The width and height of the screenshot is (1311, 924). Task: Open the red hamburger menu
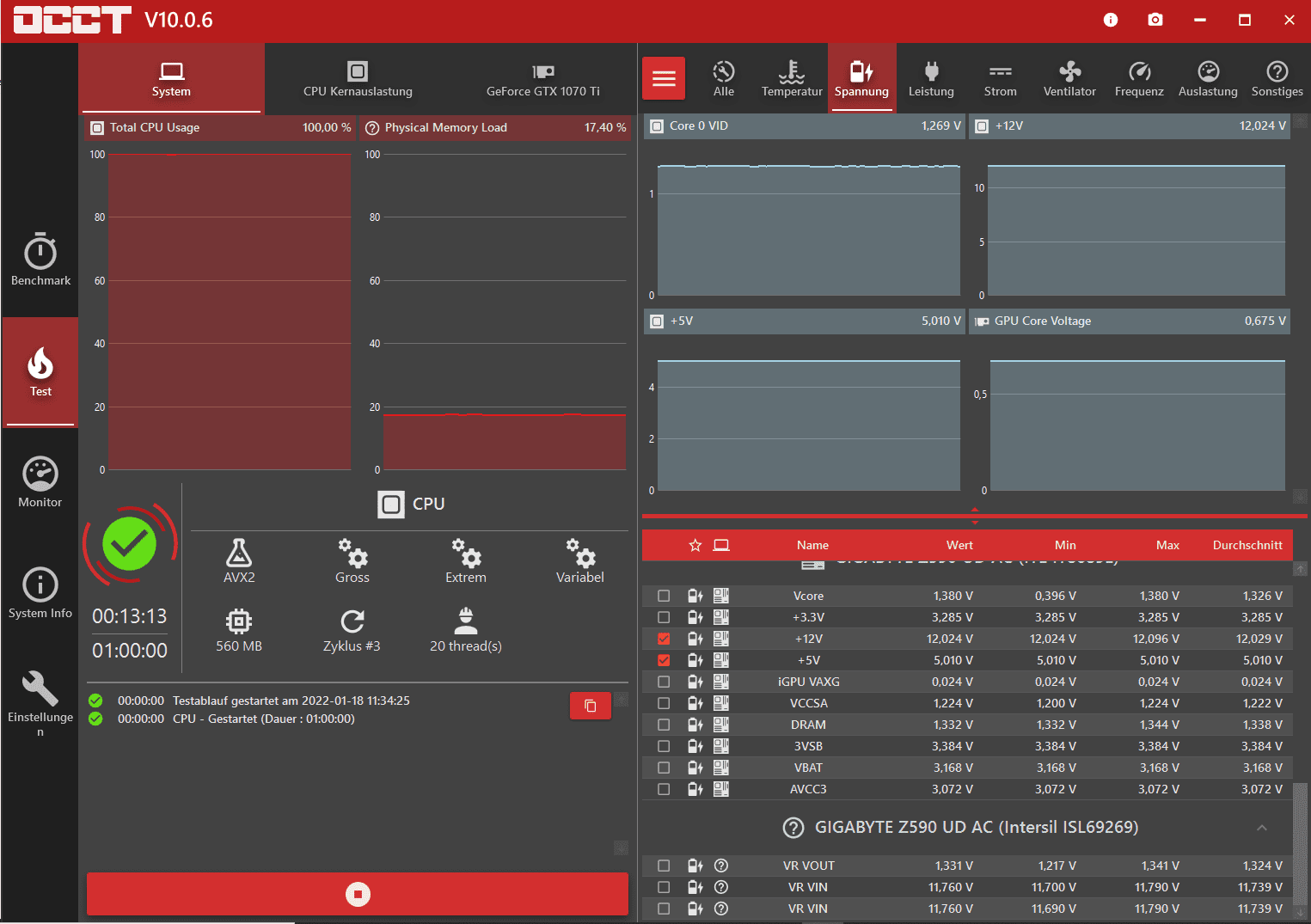pos(664,79)
